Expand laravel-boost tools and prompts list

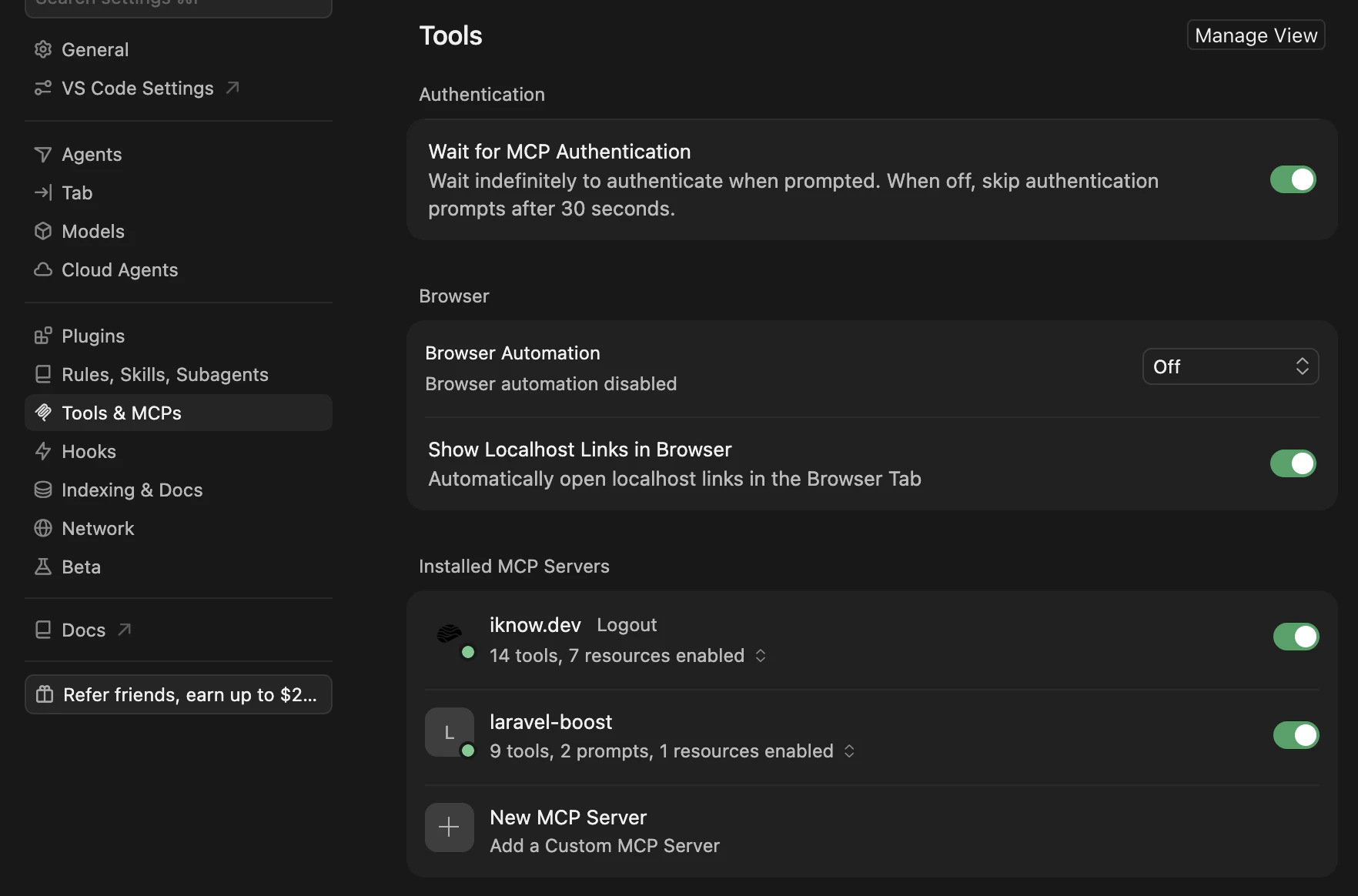849,751
